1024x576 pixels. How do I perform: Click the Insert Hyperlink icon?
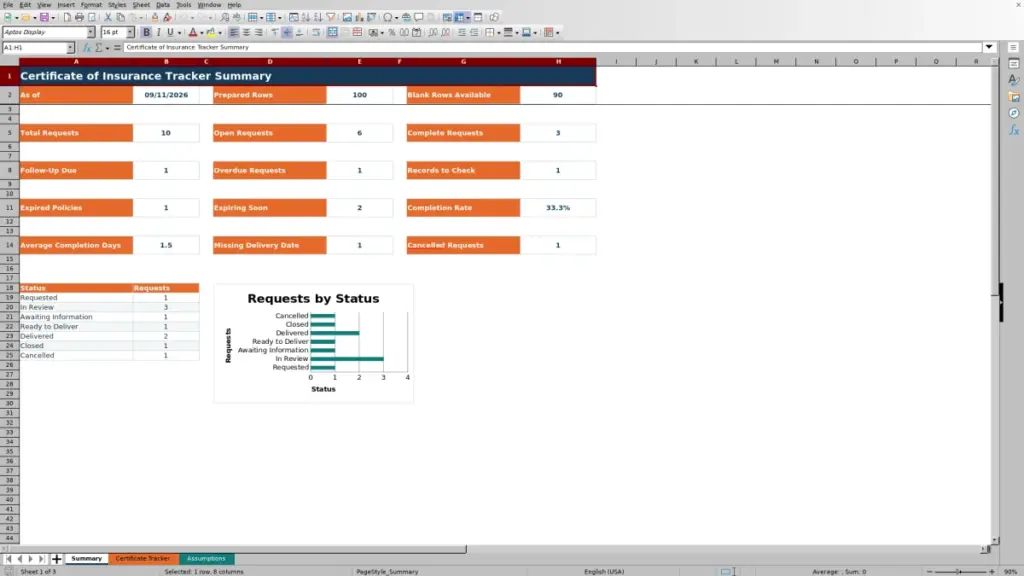[406, 17]
